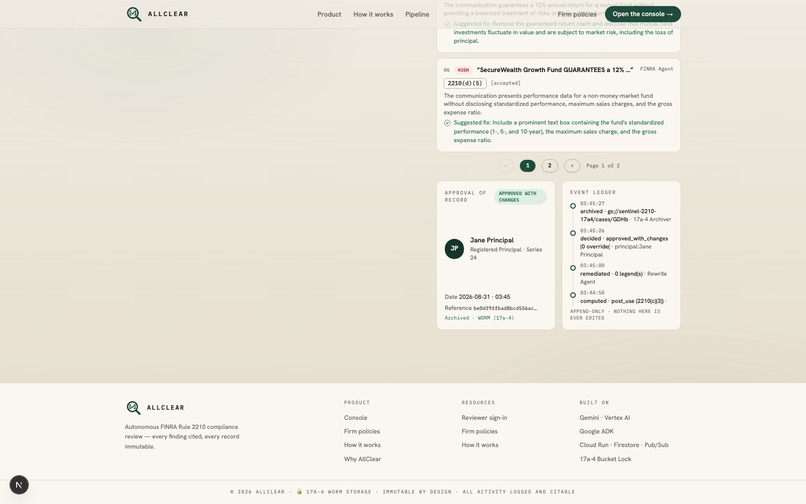Viewport: 806px width, 504px height.
Task: Click the AllClear logo icon in footer
Action: click(x=133, y=407)
